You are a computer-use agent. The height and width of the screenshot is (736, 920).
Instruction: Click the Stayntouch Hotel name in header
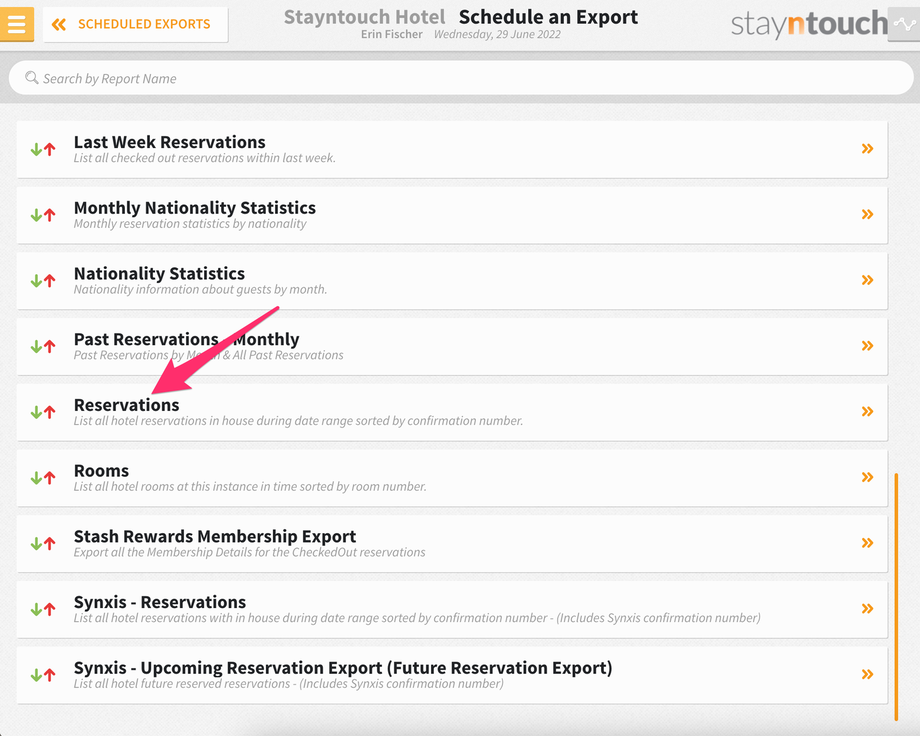364,17
